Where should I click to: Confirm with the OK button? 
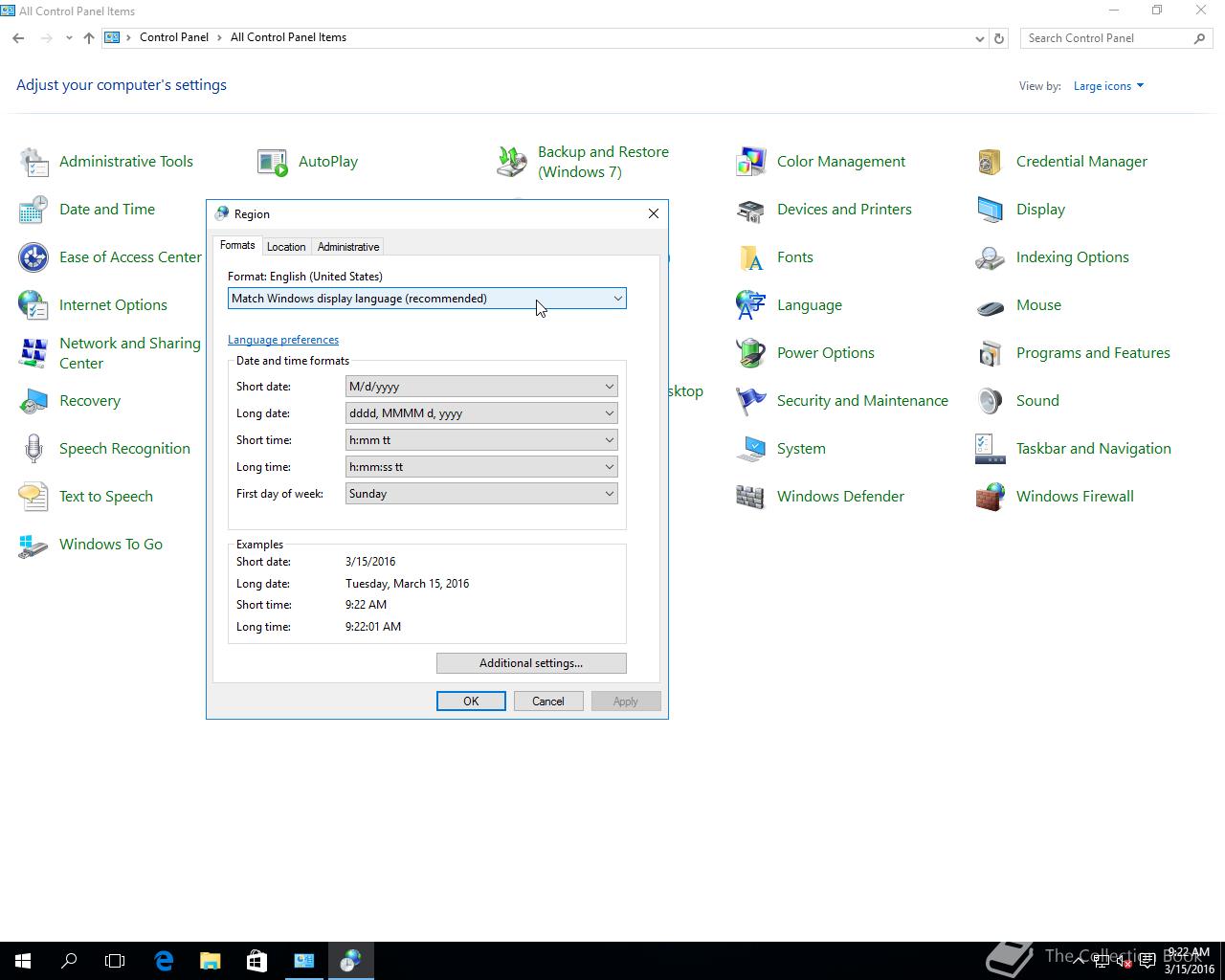[471, 702]
